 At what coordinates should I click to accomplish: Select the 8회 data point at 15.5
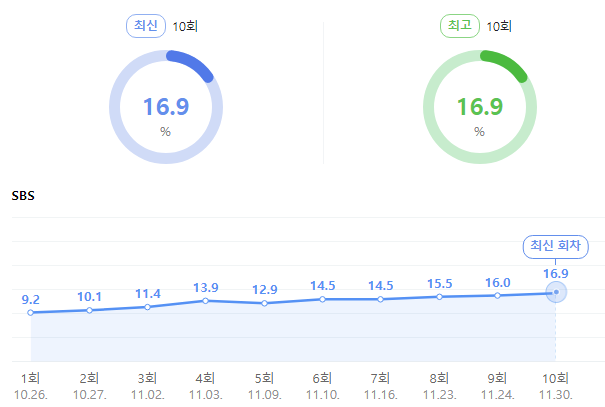pyautogui.click(x=439, y=297)
